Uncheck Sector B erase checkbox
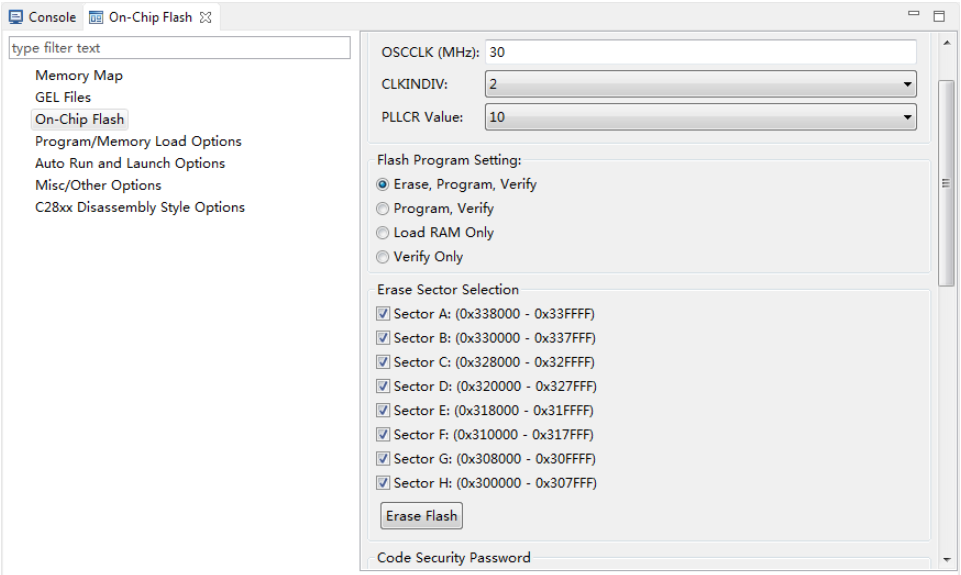This screenshot has height=575, width=961. point(383,338)
